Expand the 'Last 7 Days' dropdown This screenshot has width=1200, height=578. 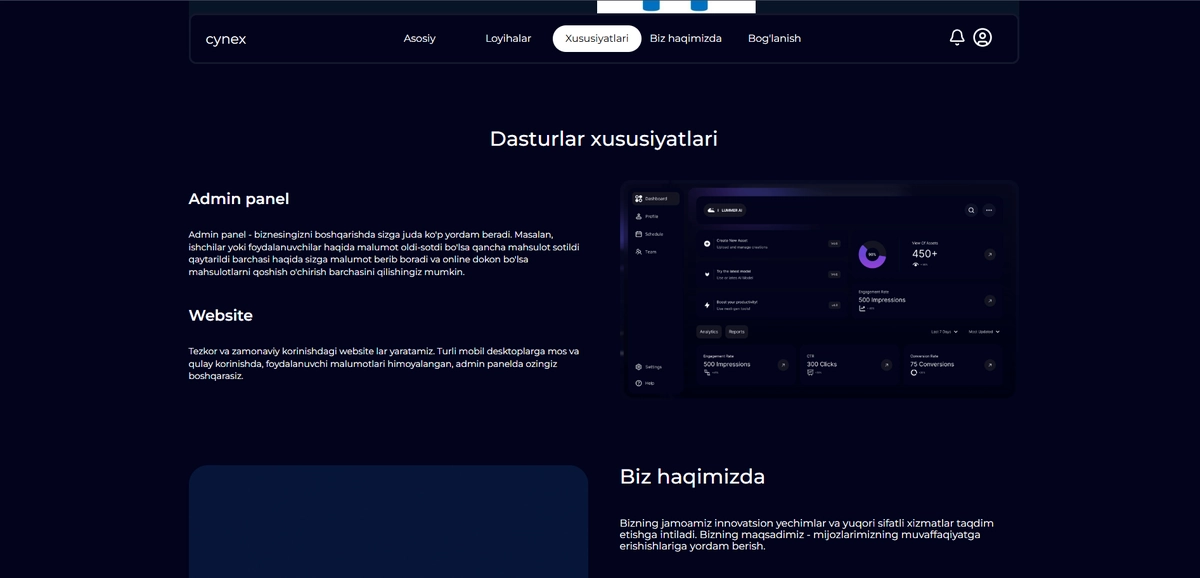[944, 331]
